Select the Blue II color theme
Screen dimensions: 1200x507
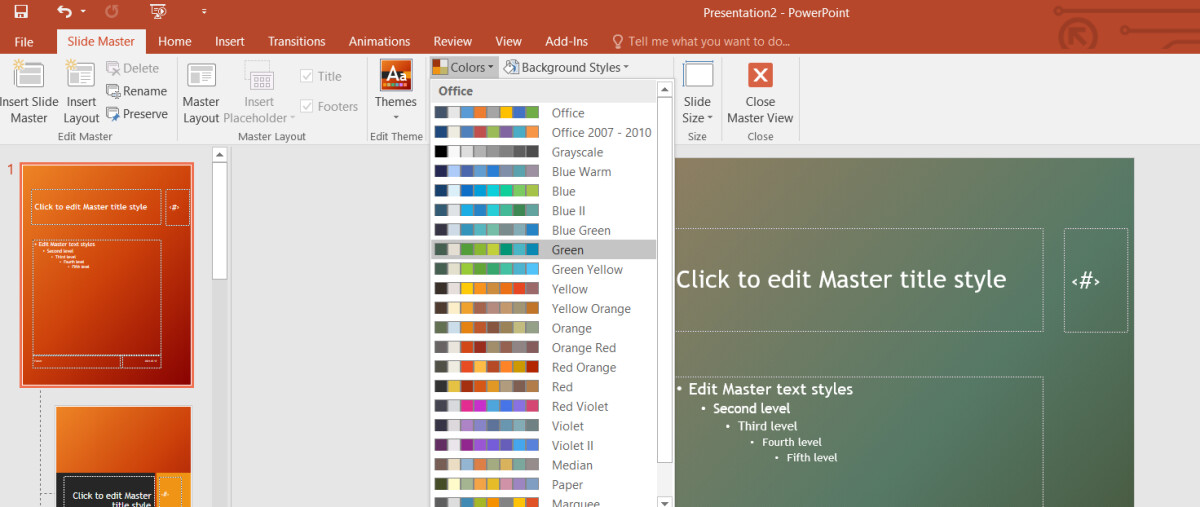544,210
